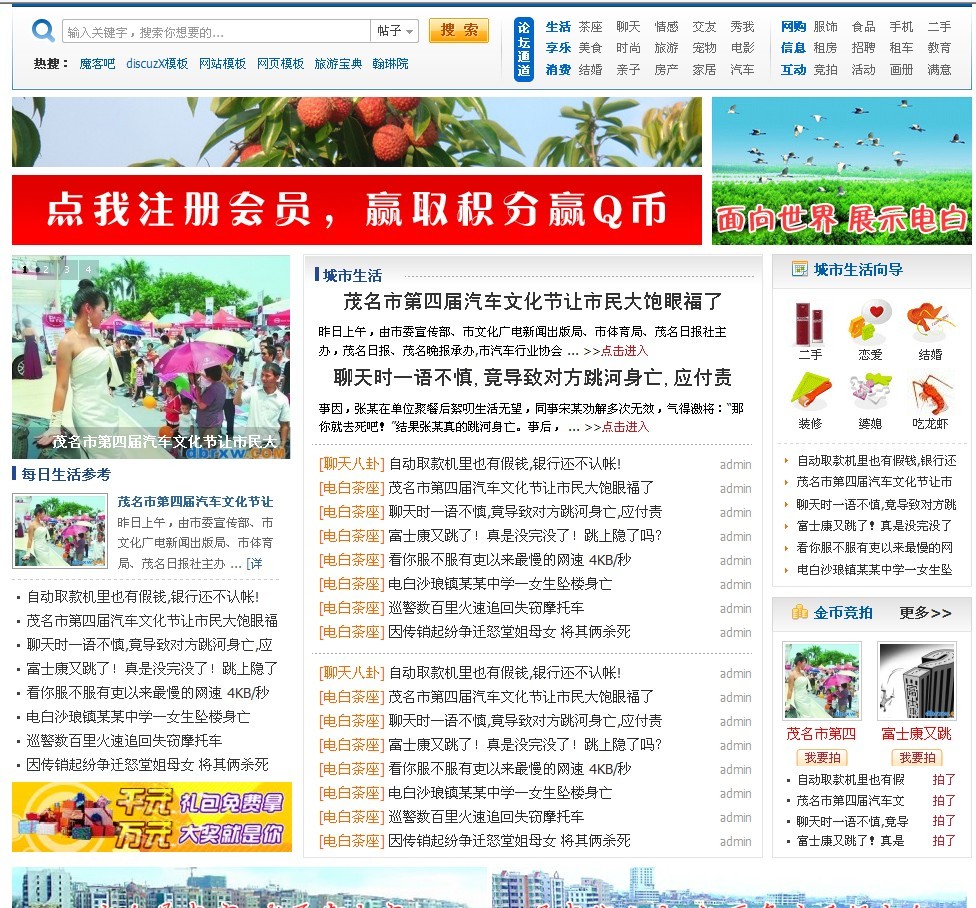The height and width of the screenshot is (908, 976).
Task: Open the 茂名市第四 auction thumbnail
Action: (822, 681)
